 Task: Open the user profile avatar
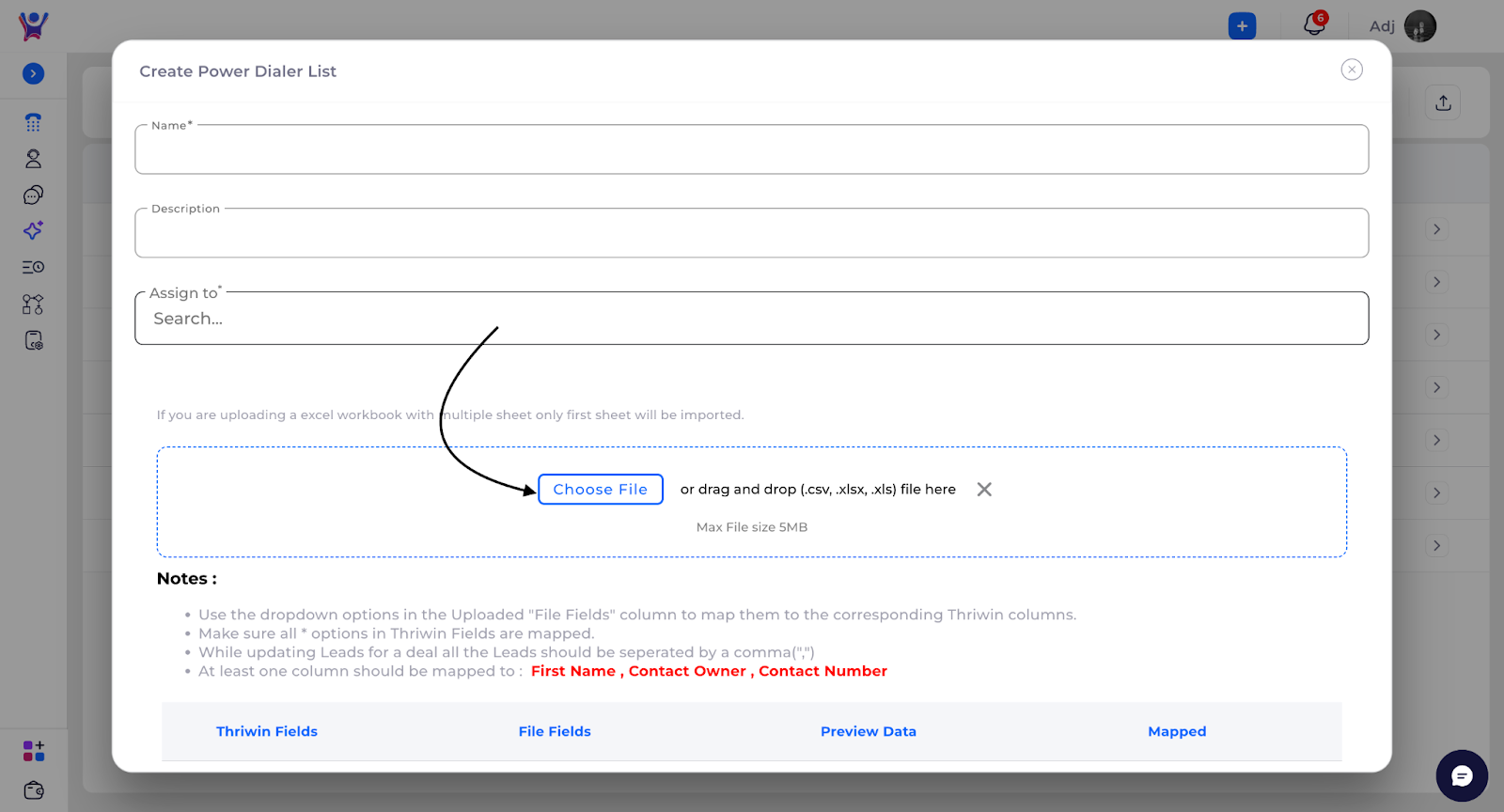[x=1419, y=26]
